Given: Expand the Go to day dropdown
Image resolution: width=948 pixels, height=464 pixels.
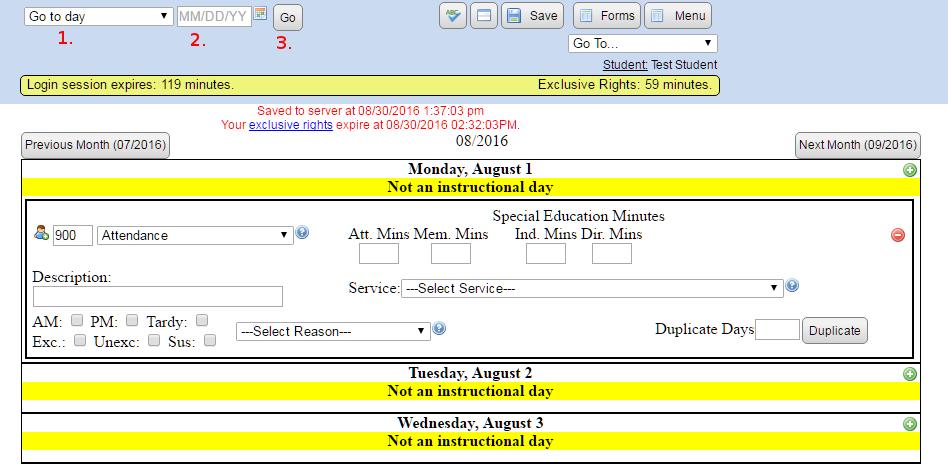Looking at the screenshot, I should 98,17.
